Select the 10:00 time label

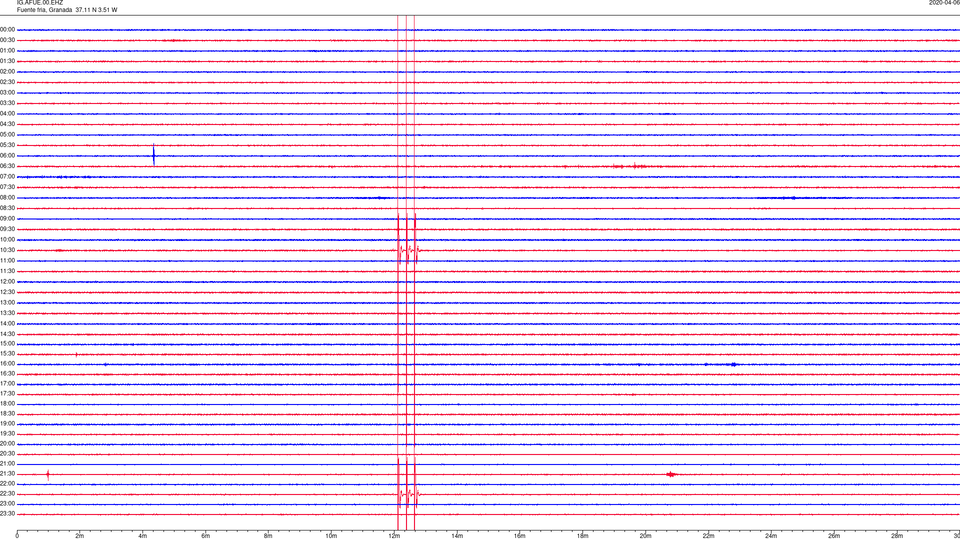click(7, 240)
